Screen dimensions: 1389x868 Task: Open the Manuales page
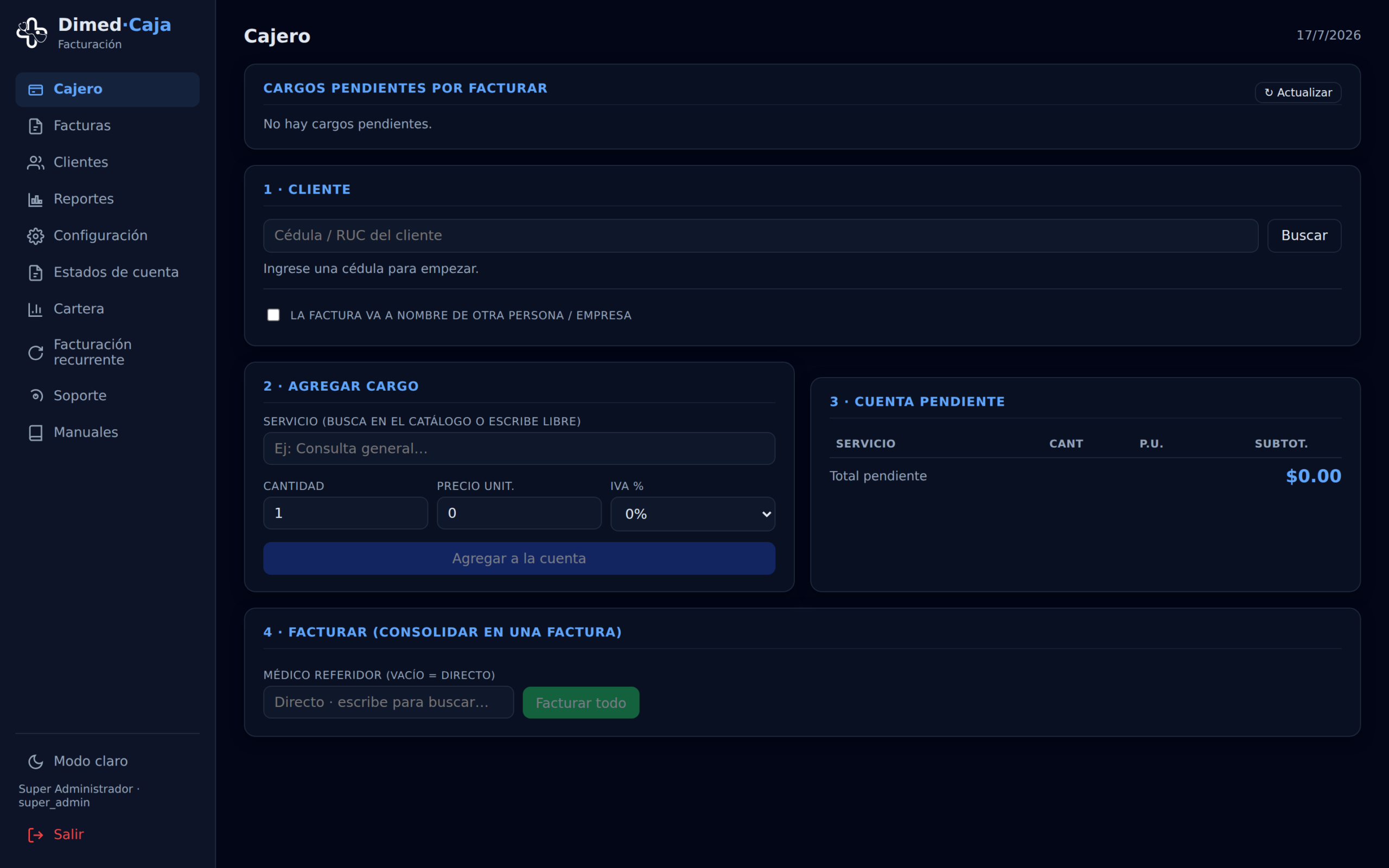[107, 433]
